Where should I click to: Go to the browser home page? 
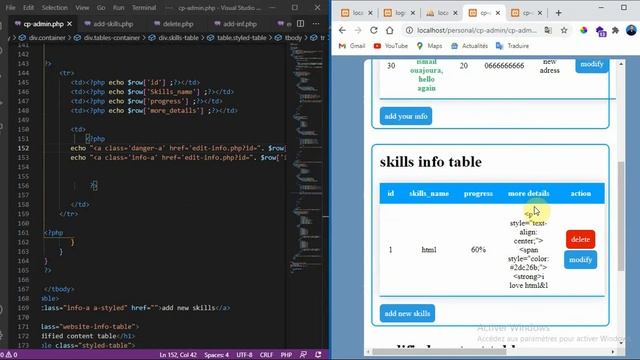(x=389, y=30)
